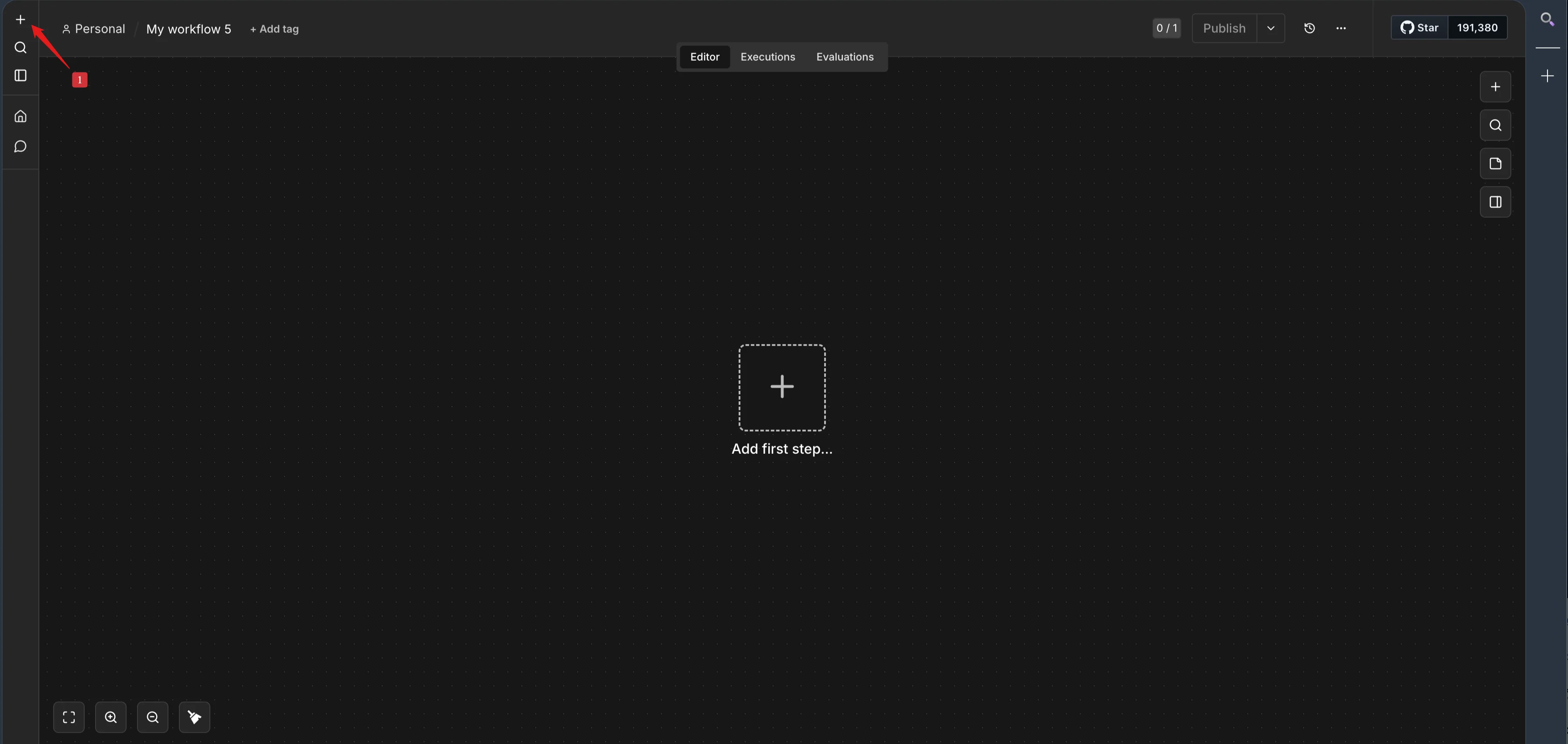1568x744 pixels.
Task: Click the tidy up nodes icon
Action: click(x=195, y=717)
